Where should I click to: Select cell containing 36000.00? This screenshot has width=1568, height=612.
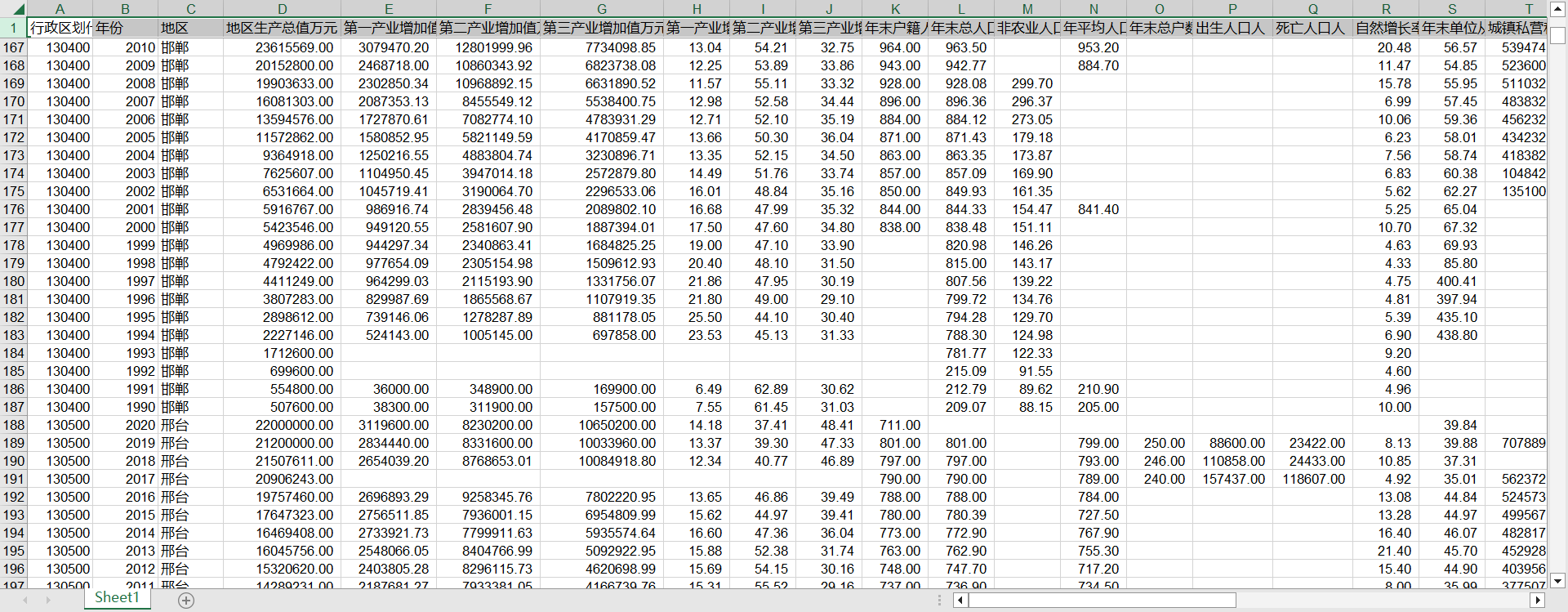click(389, 389)
